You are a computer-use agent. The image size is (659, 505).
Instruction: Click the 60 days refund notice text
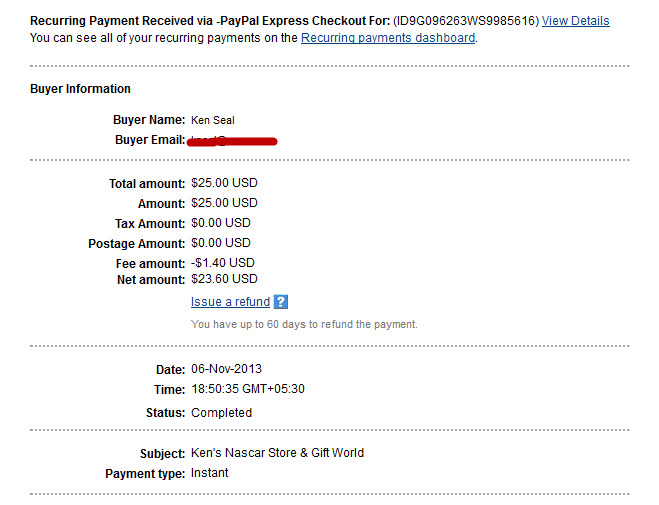(x=304, y=324)
